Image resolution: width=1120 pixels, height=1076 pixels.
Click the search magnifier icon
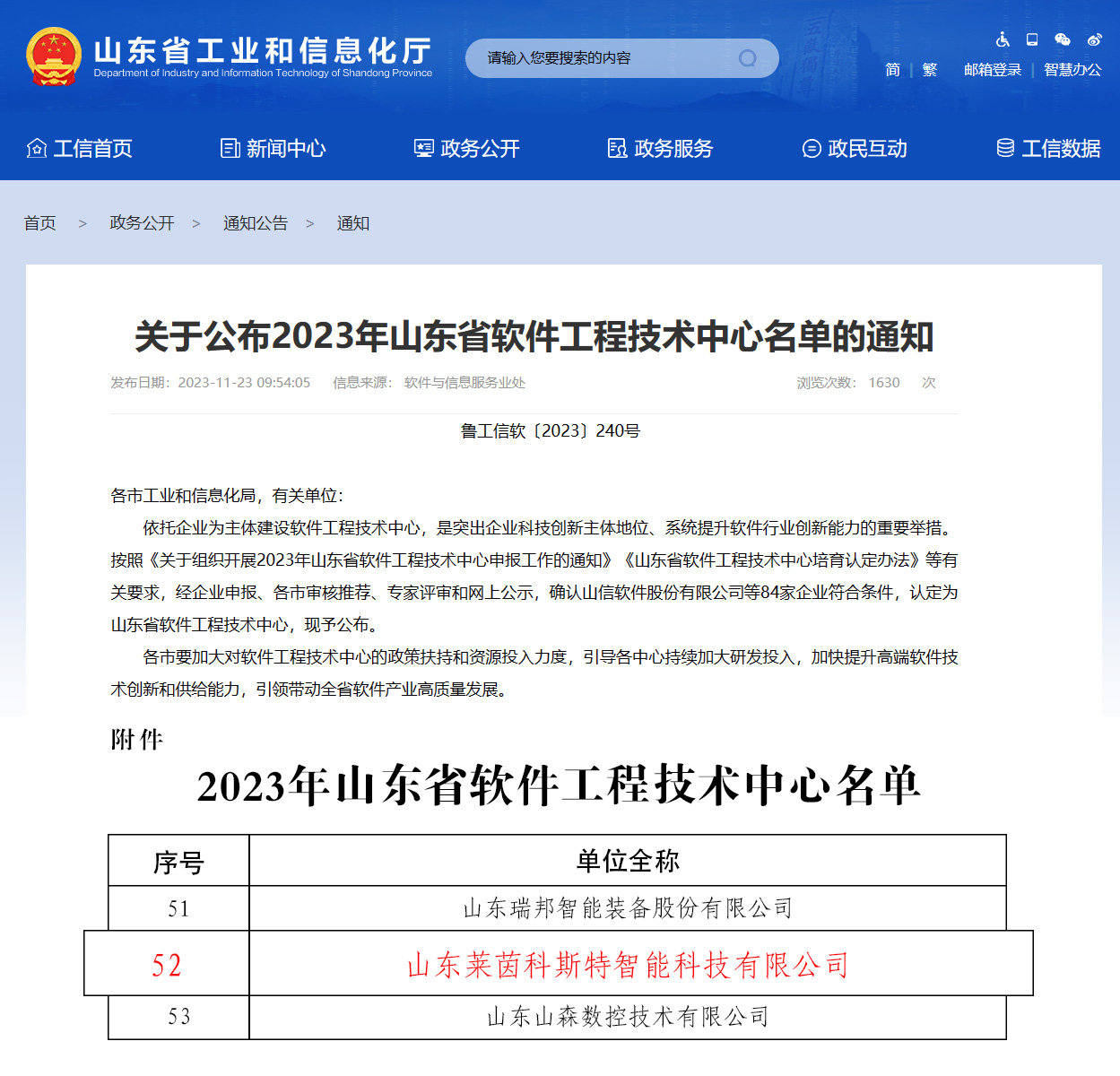click(747, 58)
